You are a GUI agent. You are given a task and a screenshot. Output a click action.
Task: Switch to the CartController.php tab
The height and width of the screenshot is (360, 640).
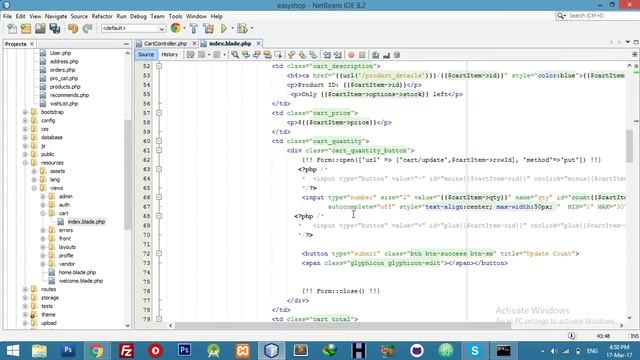[x=165, y=43]
